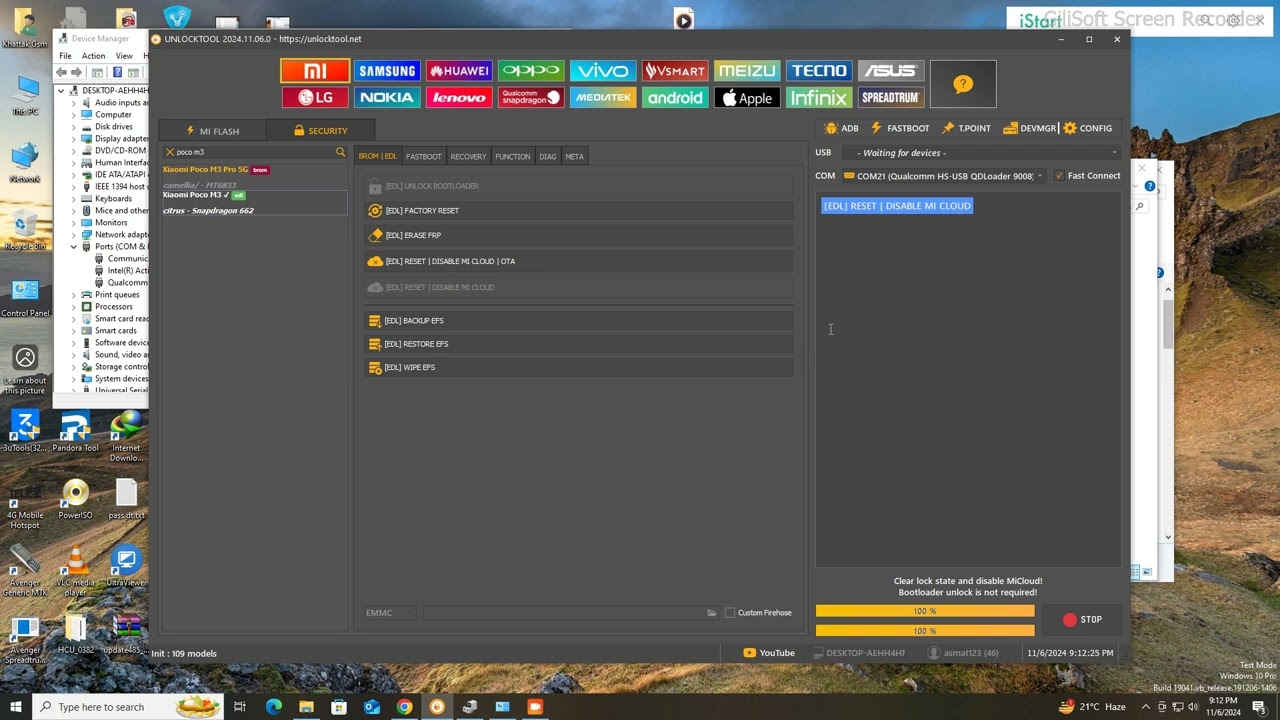Viewport: 1280px width, 720px height.
Task: Open the CONFIG settings
Action: pyautogui.click(x=1088, y=128)
